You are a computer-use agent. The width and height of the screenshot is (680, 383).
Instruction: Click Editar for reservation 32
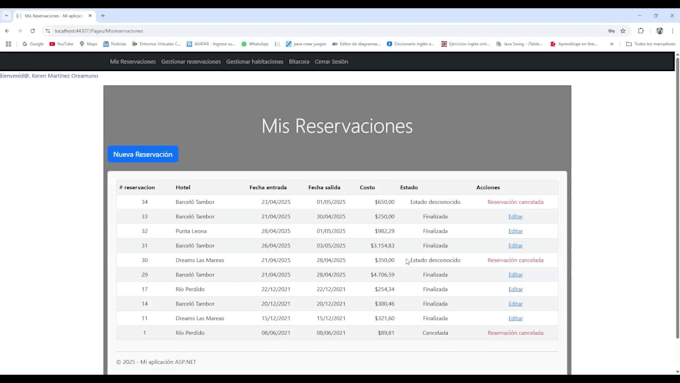click(515, 231)
